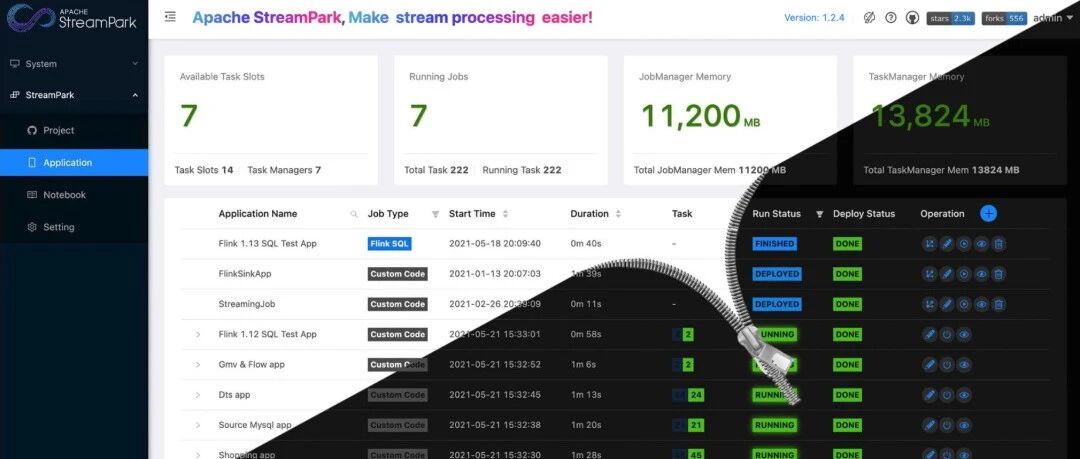Collapse the sidebar with the menu fold icon
The width and height of the screenshot is (1080, 459).
[x=170, y=17]
